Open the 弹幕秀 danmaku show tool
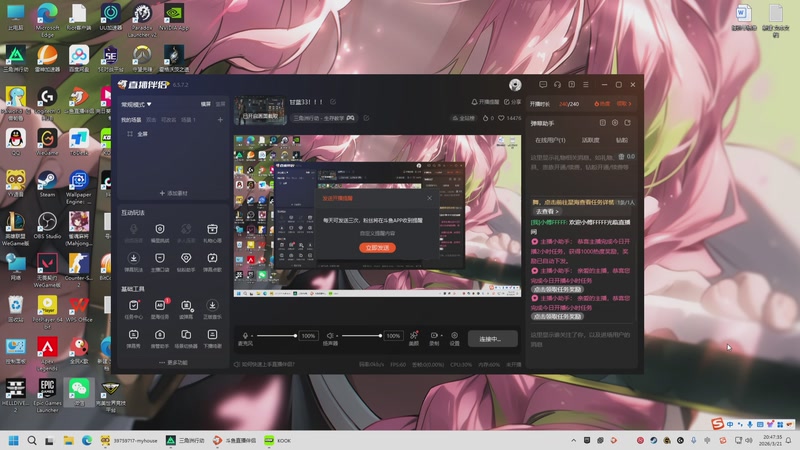The width and height of the screenshot is (800, 450). (134, 338)
